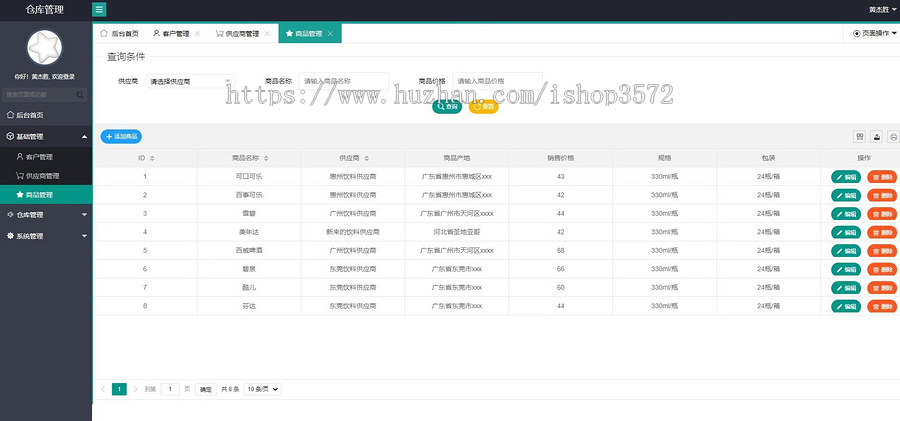
Task: Open 后台首页 in the sidebar
Action: [46, 115]
